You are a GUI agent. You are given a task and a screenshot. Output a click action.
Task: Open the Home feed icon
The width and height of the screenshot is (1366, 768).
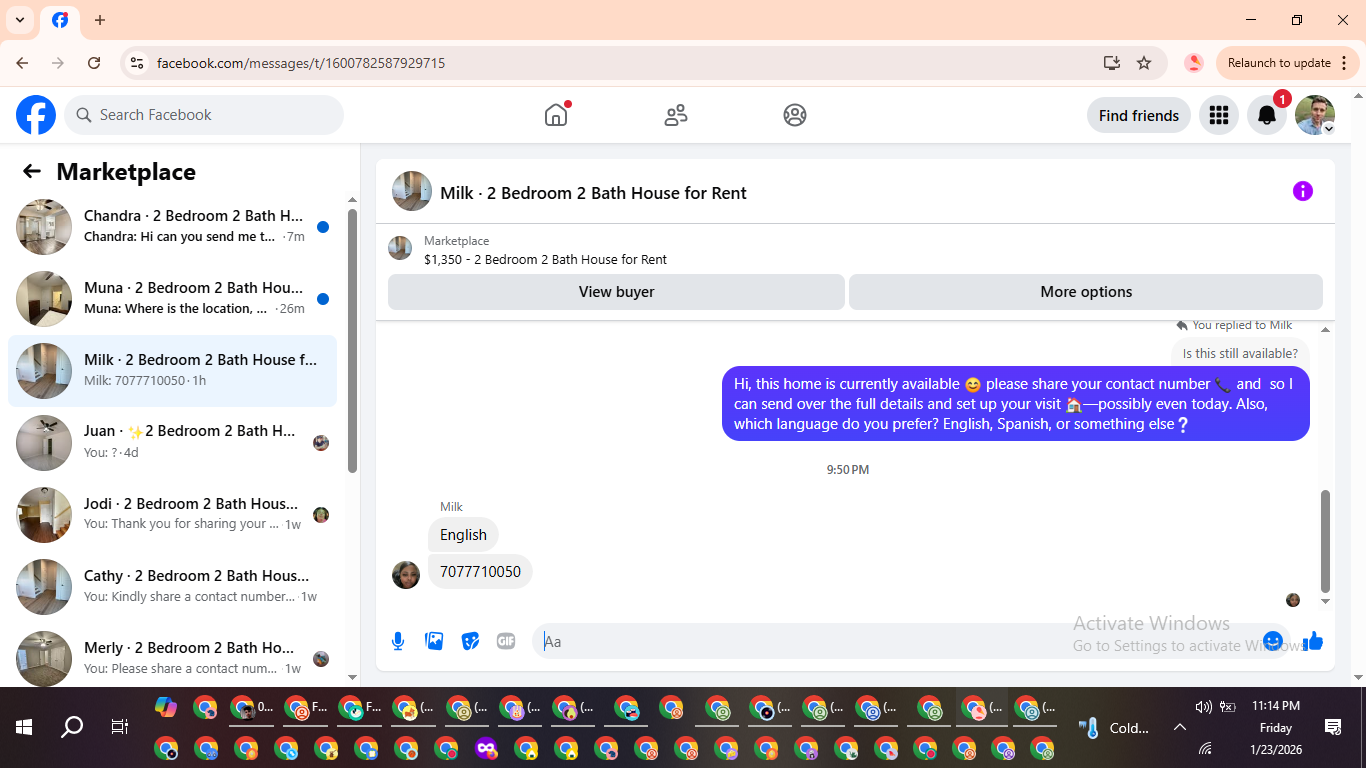(x=556, y=115)
